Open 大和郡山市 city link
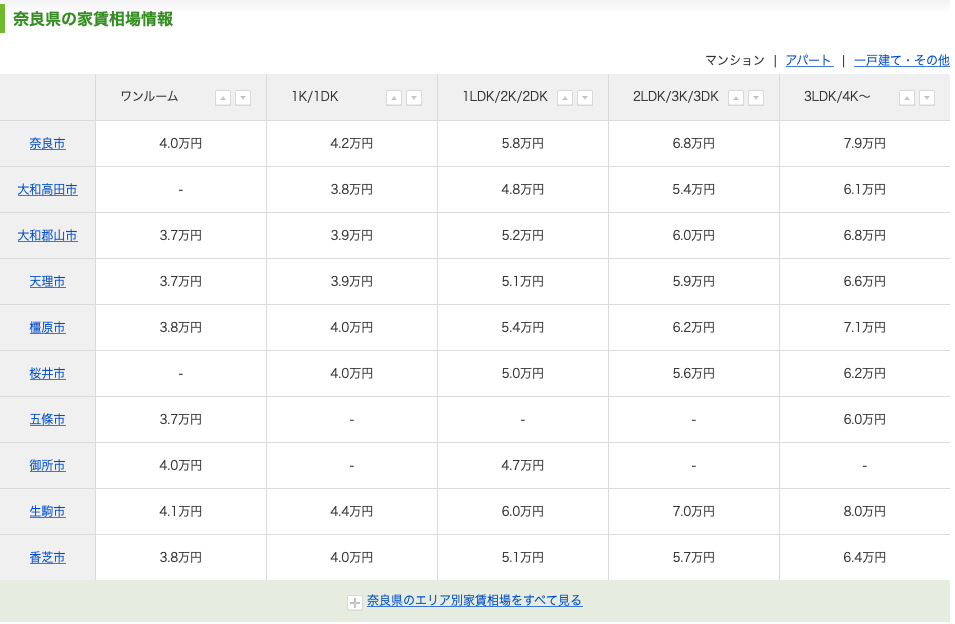 [48, 236]
